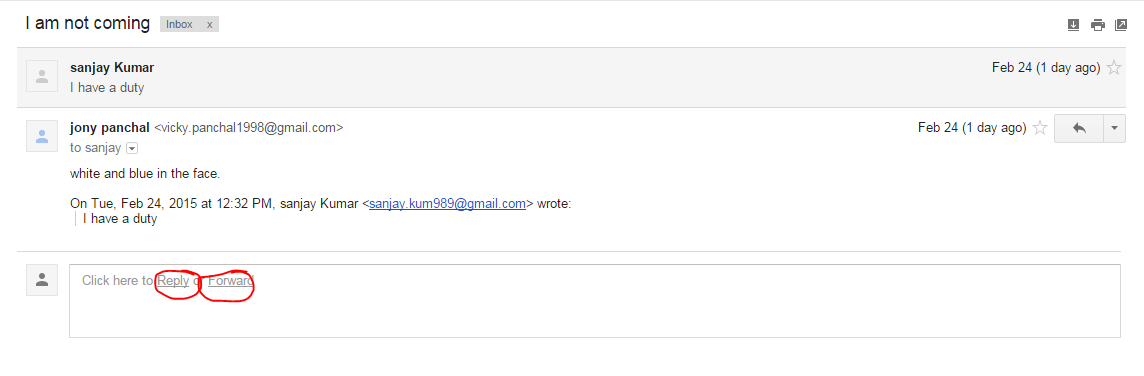Click sanjay Kumar's profile avatar
1144x376 pixels.
(x=42, y=76)
